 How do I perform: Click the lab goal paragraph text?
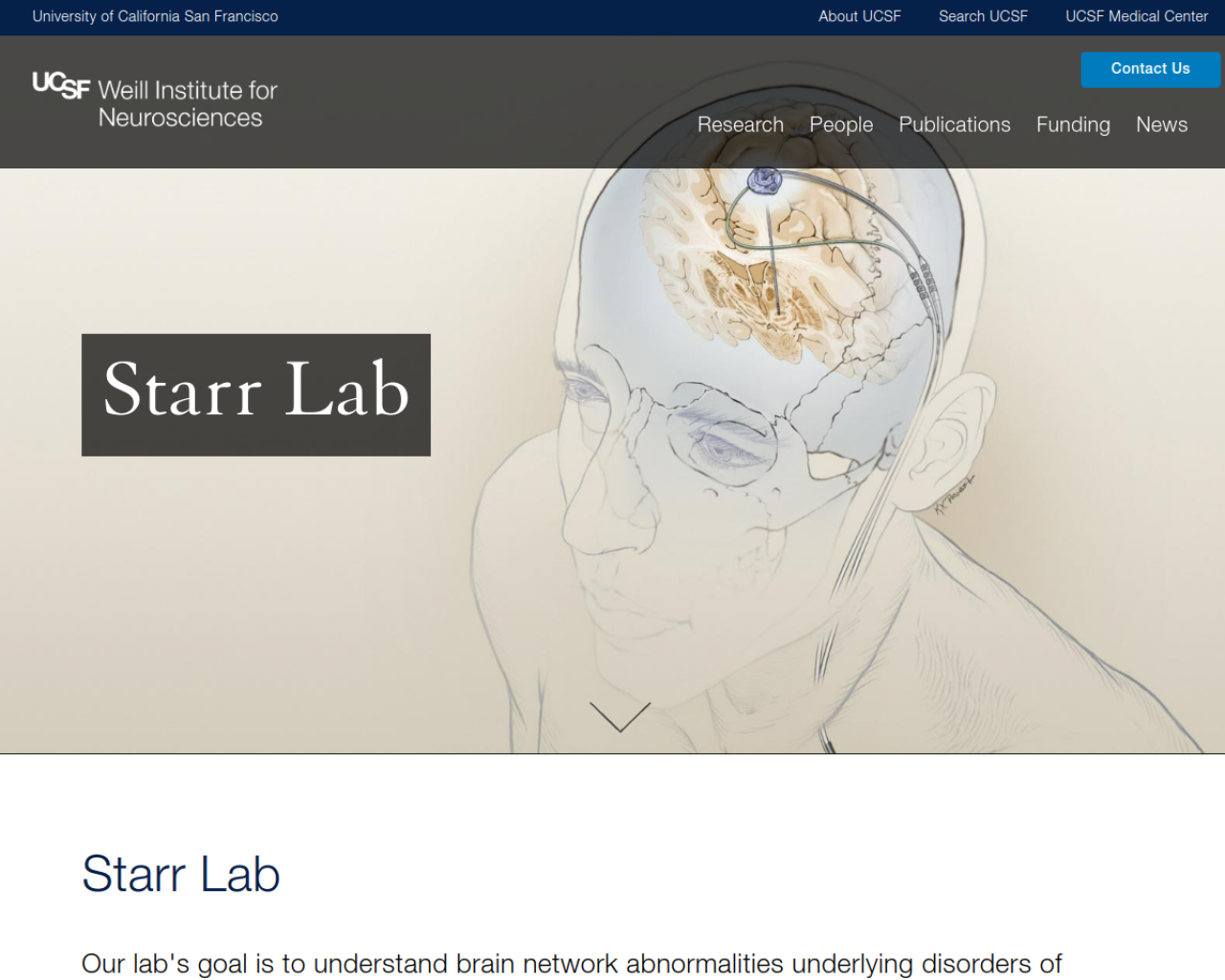(571, 964)
